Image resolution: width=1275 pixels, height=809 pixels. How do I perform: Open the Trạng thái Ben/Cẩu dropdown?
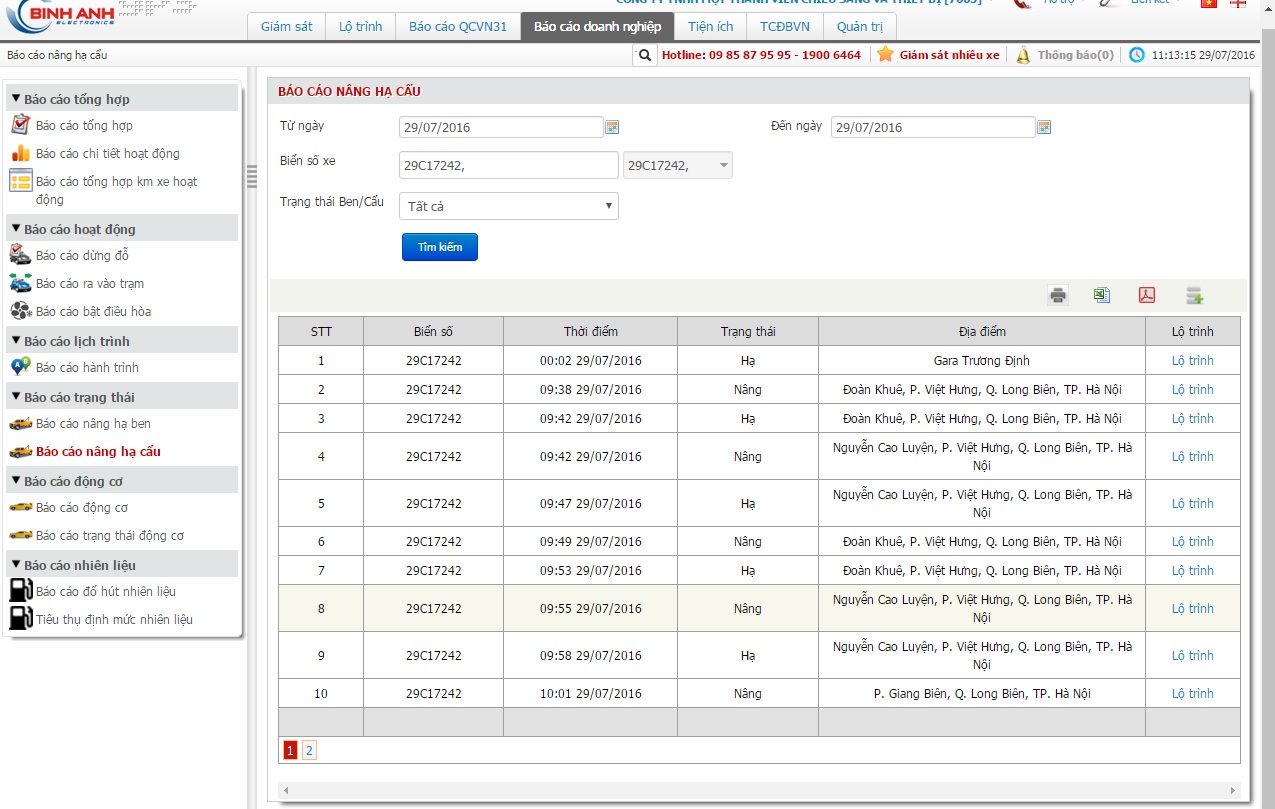pyautogui.click(x=509, y=206)
